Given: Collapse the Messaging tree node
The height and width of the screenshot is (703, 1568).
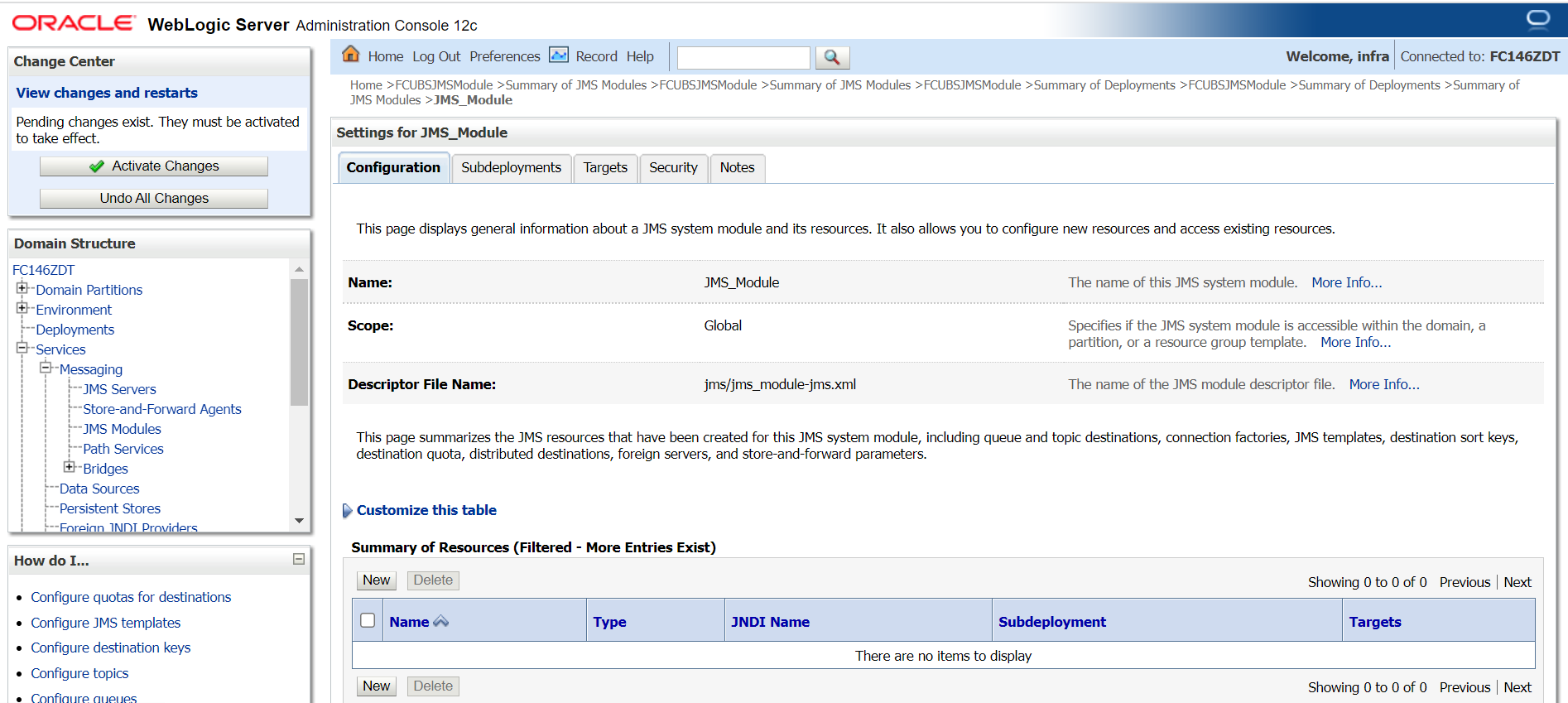Looking at the screenshot, I should pyautogui.click(x=46, y=368).
